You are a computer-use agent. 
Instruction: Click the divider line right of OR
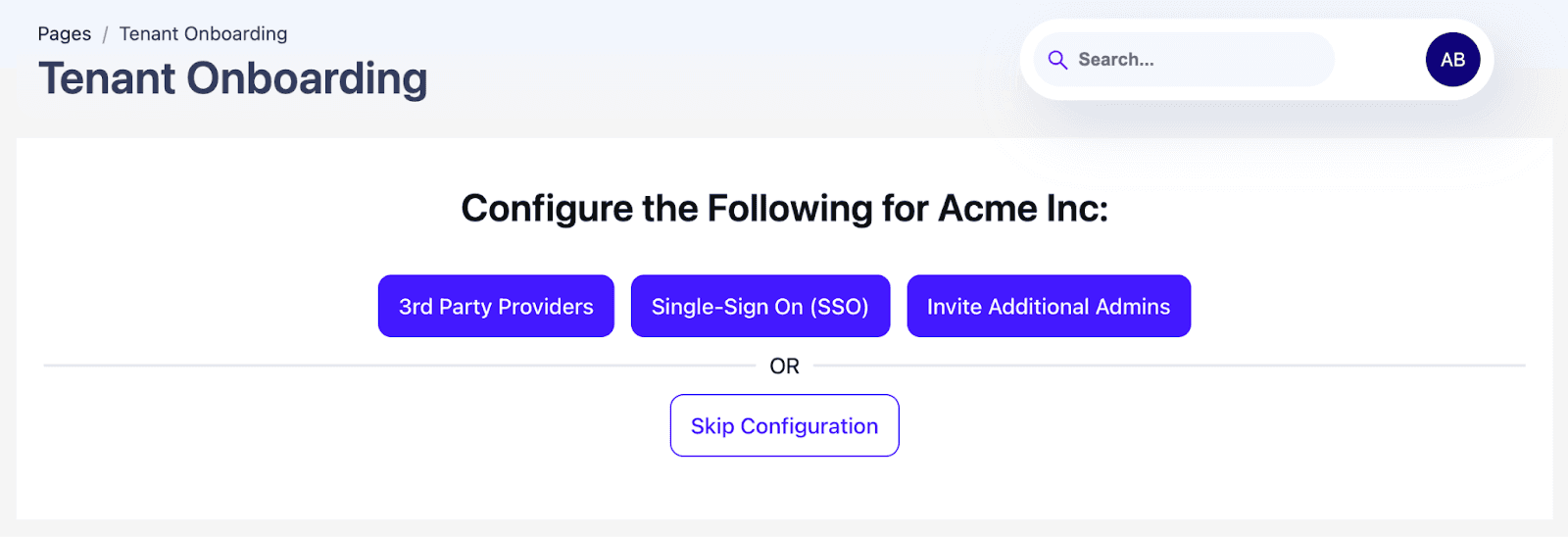click(1176, 366)
